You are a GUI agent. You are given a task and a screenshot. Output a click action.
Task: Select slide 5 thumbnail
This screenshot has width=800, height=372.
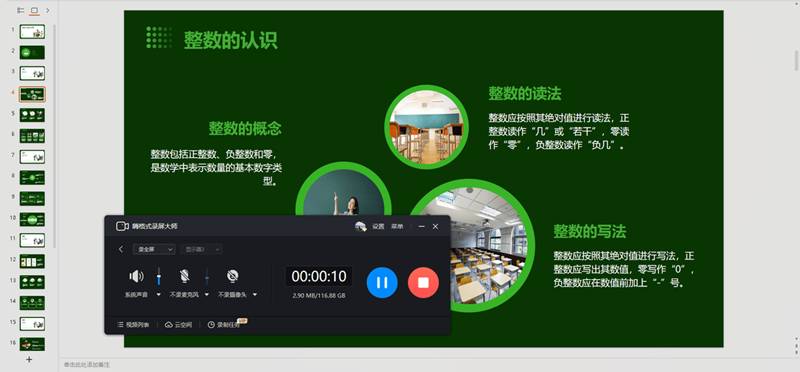32,115
